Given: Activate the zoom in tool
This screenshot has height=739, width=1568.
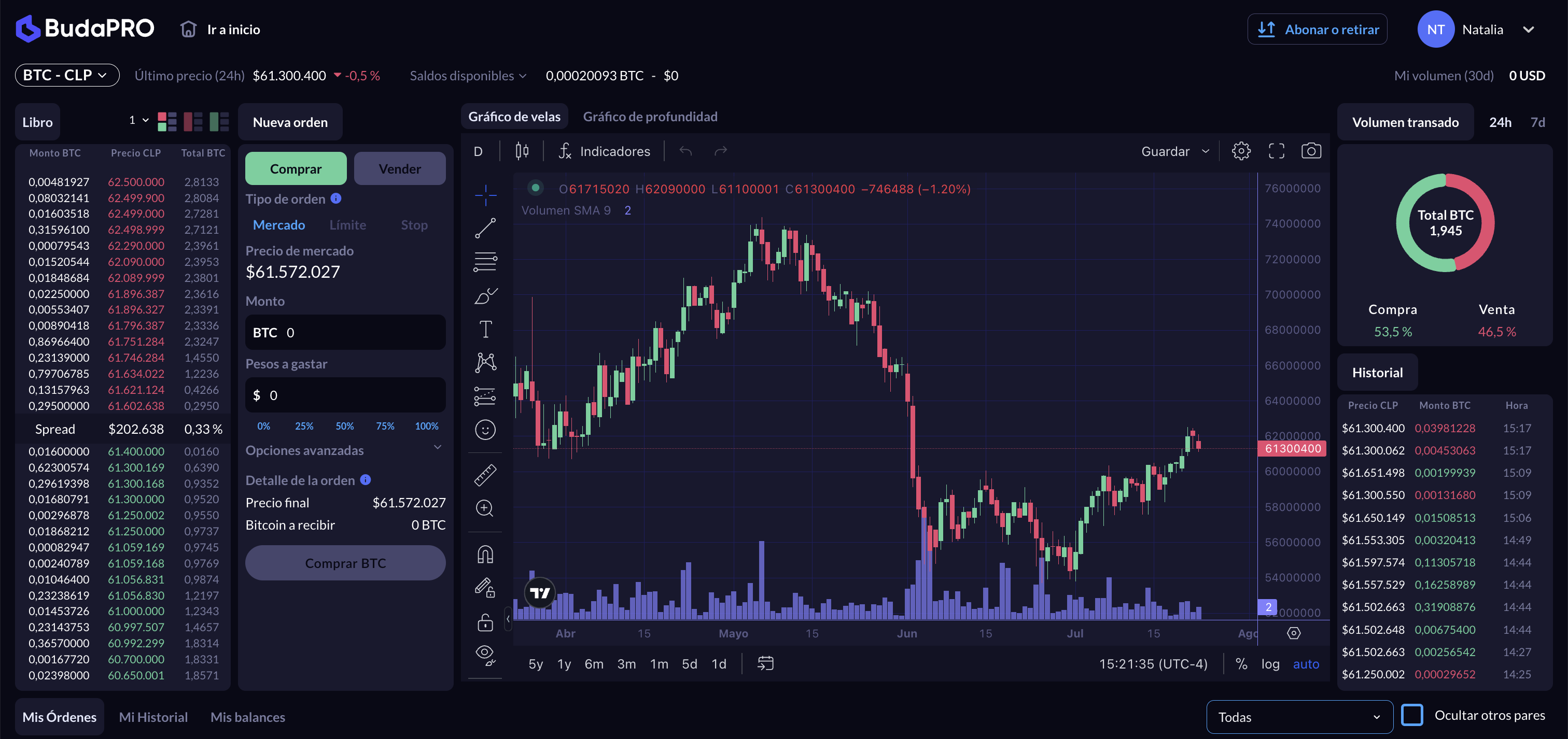Looking at the screenshot, I should tap(485, 508).
